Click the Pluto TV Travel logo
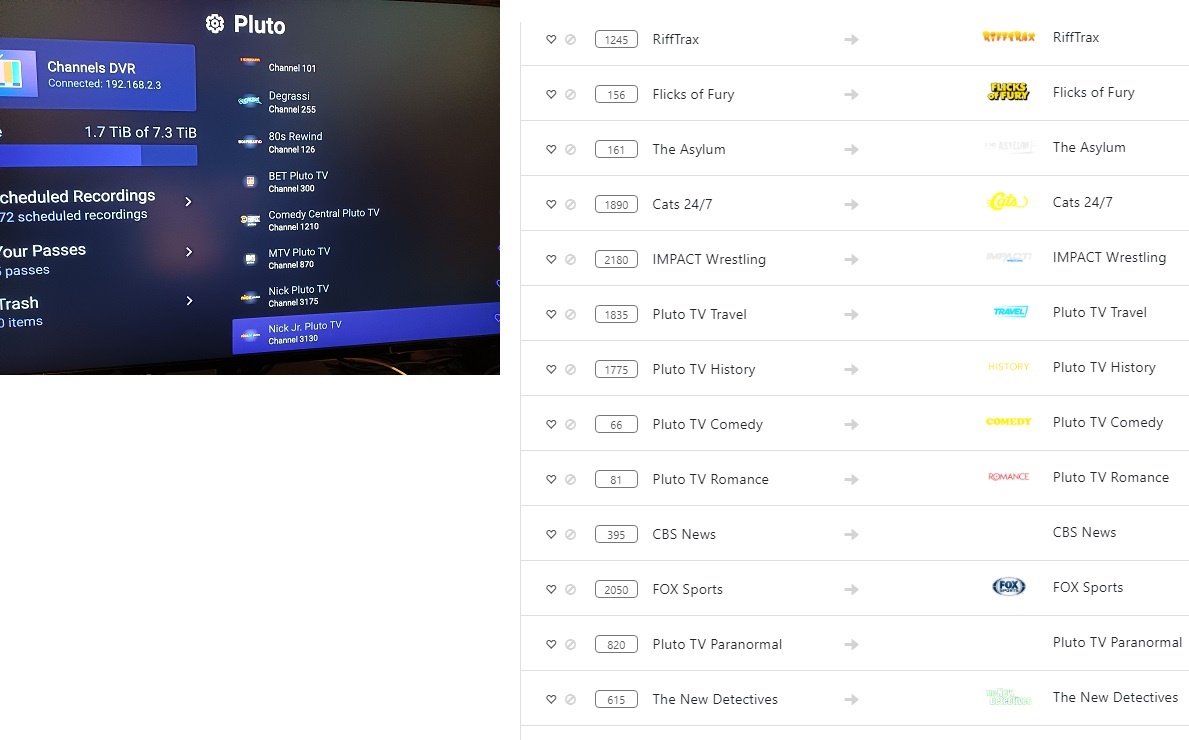 tap(1010, 312)
